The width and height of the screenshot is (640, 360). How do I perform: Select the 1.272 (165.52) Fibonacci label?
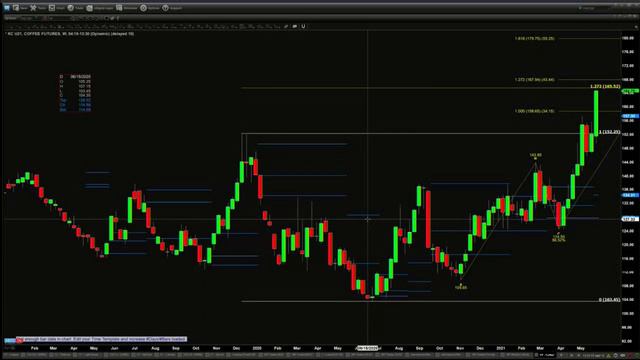tap(605, 87)
